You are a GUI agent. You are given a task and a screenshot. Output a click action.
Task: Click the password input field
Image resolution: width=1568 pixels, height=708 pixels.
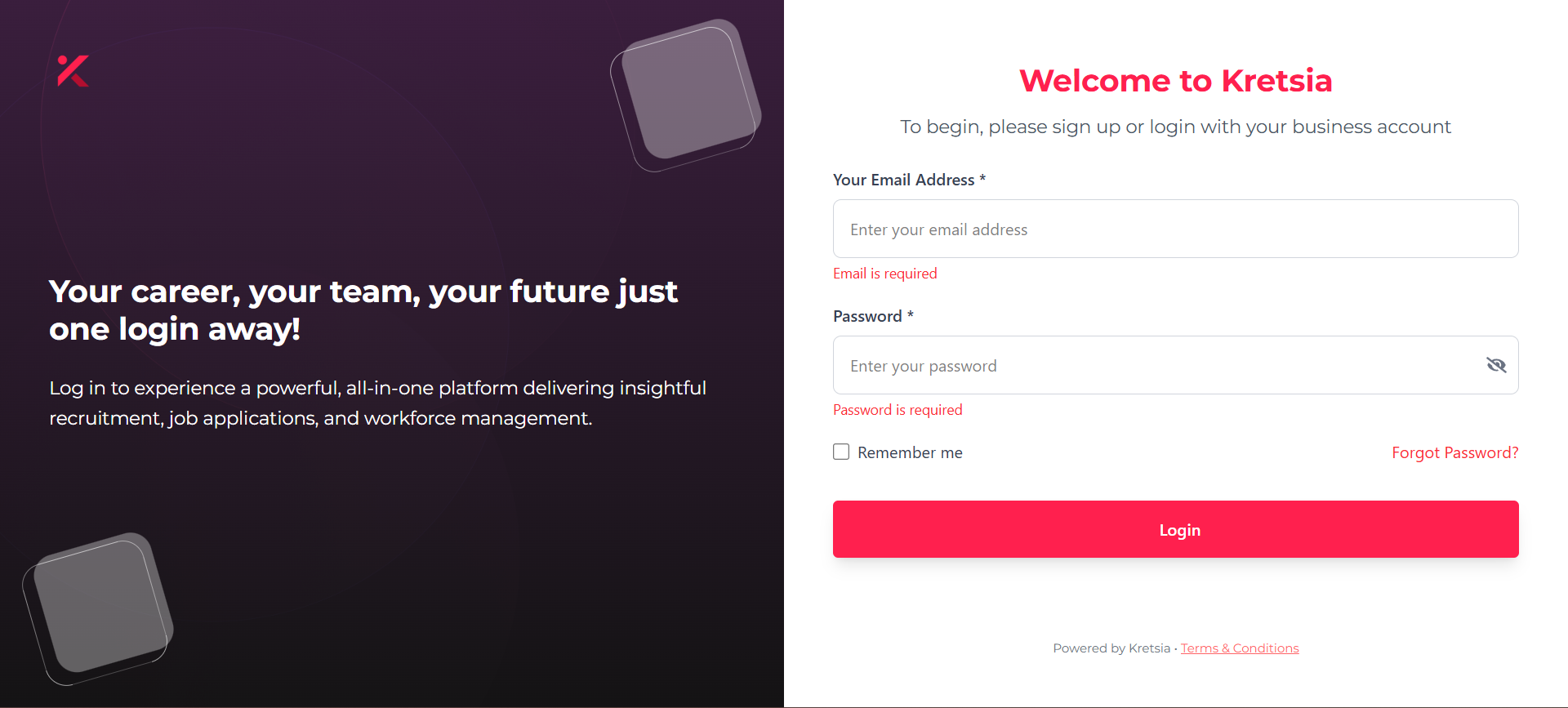point(1143,365)
